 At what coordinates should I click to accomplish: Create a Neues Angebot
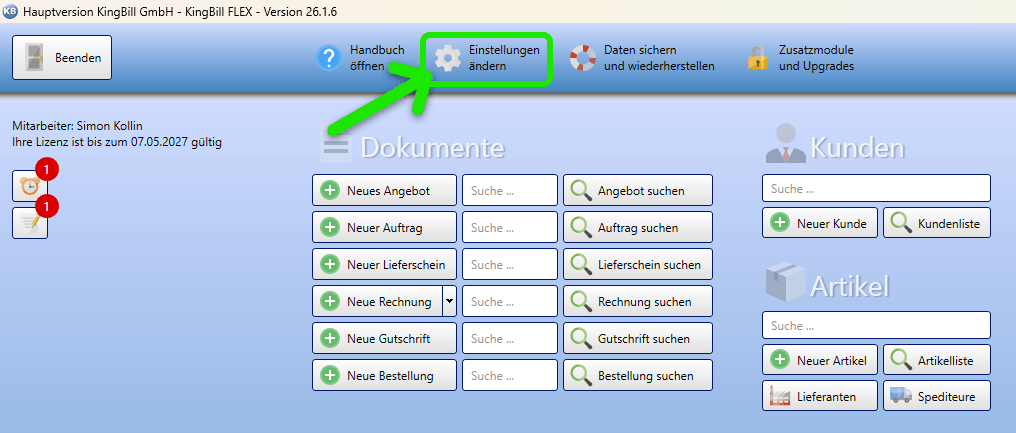tap(384, 191)
